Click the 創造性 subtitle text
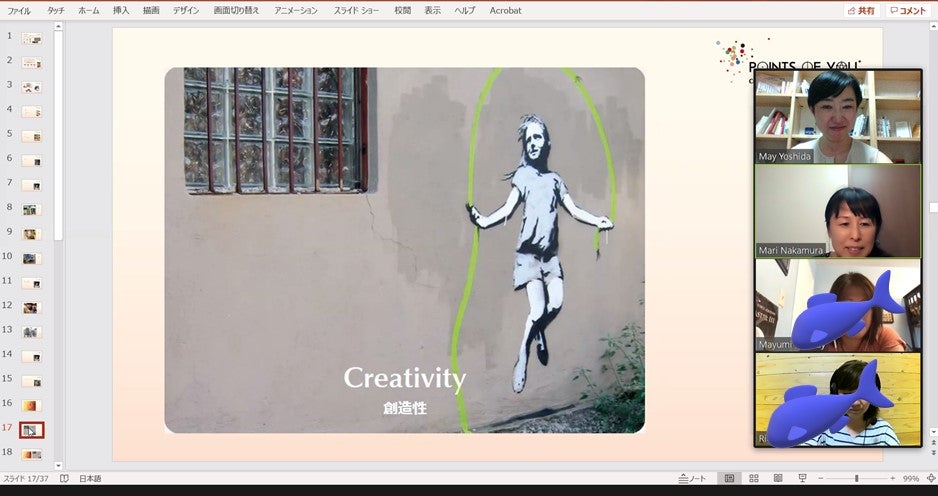938x496 pixels. pyautogui.click(x=405, y=408)
